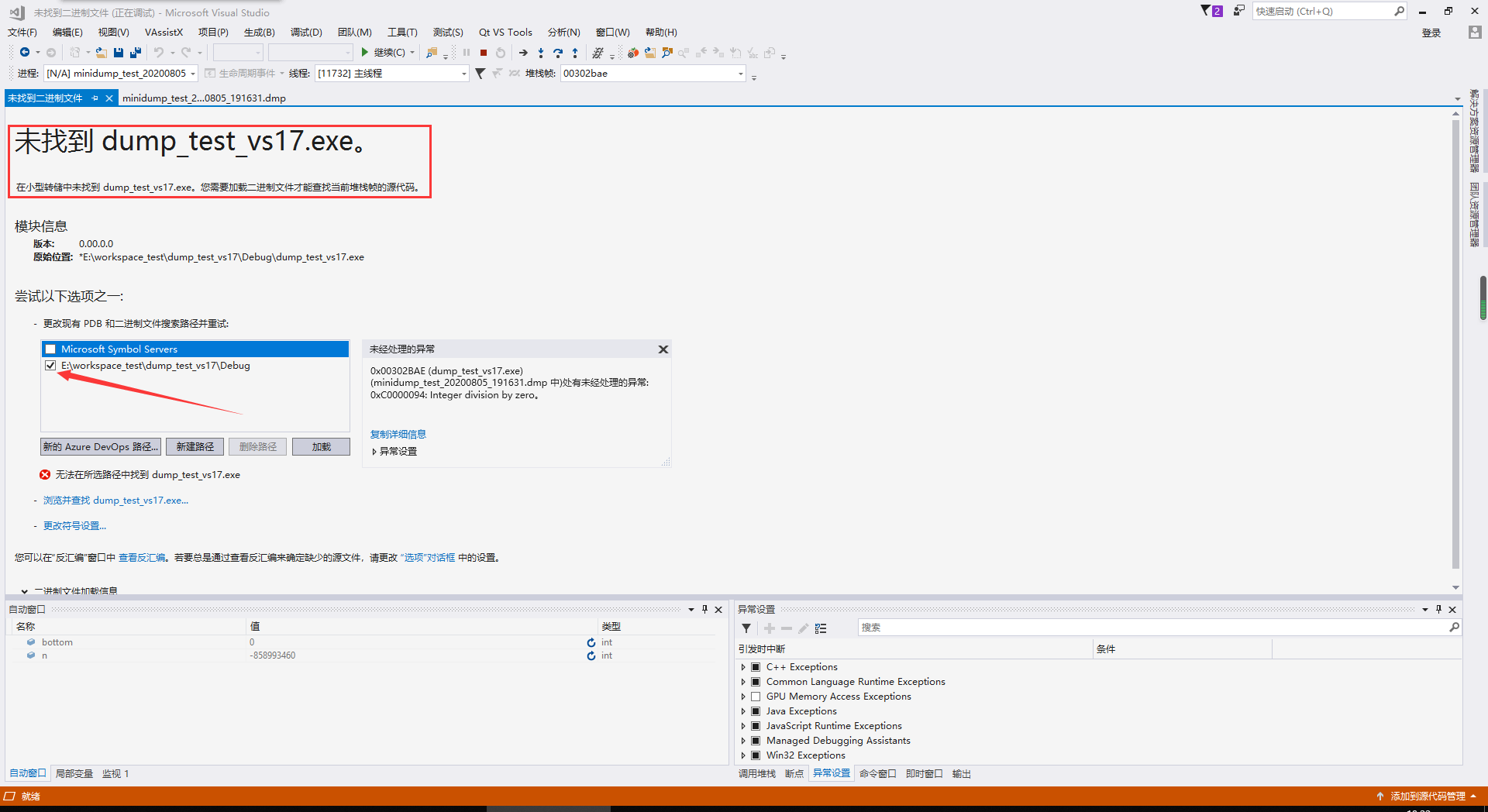Click the find in files toolbar icon

tap(432, 53)
